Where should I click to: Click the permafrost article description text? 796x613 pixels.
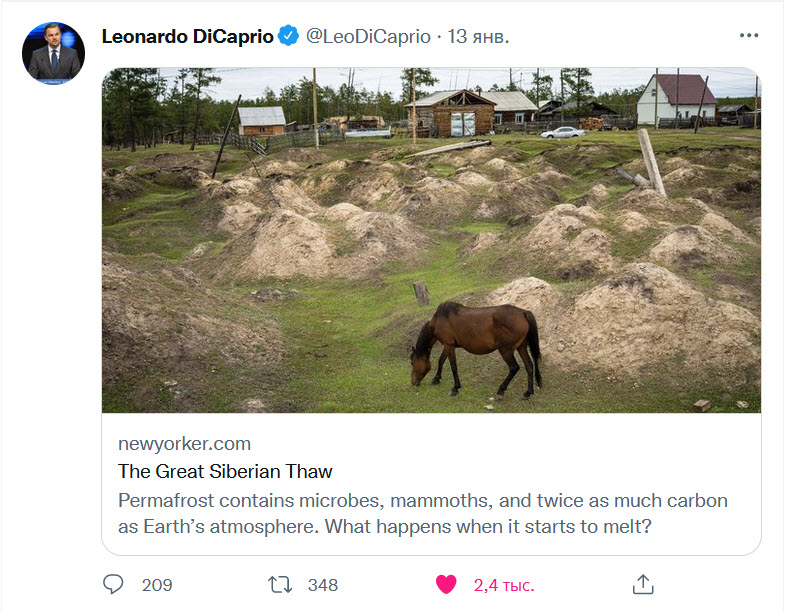point(422,512)
